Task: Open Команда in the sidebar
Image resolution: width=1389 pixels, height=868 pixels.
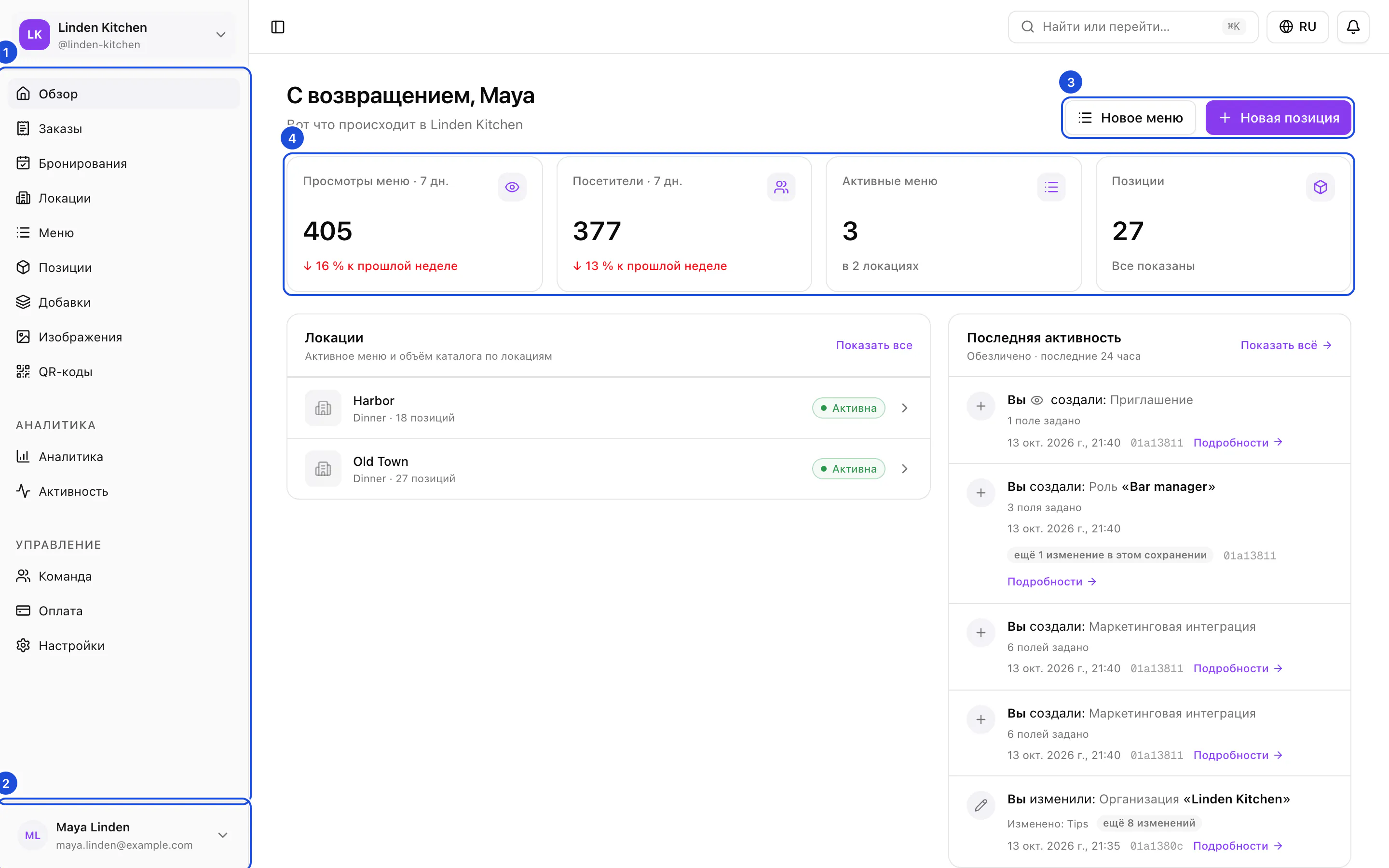Action: click(x=124, y=576)
